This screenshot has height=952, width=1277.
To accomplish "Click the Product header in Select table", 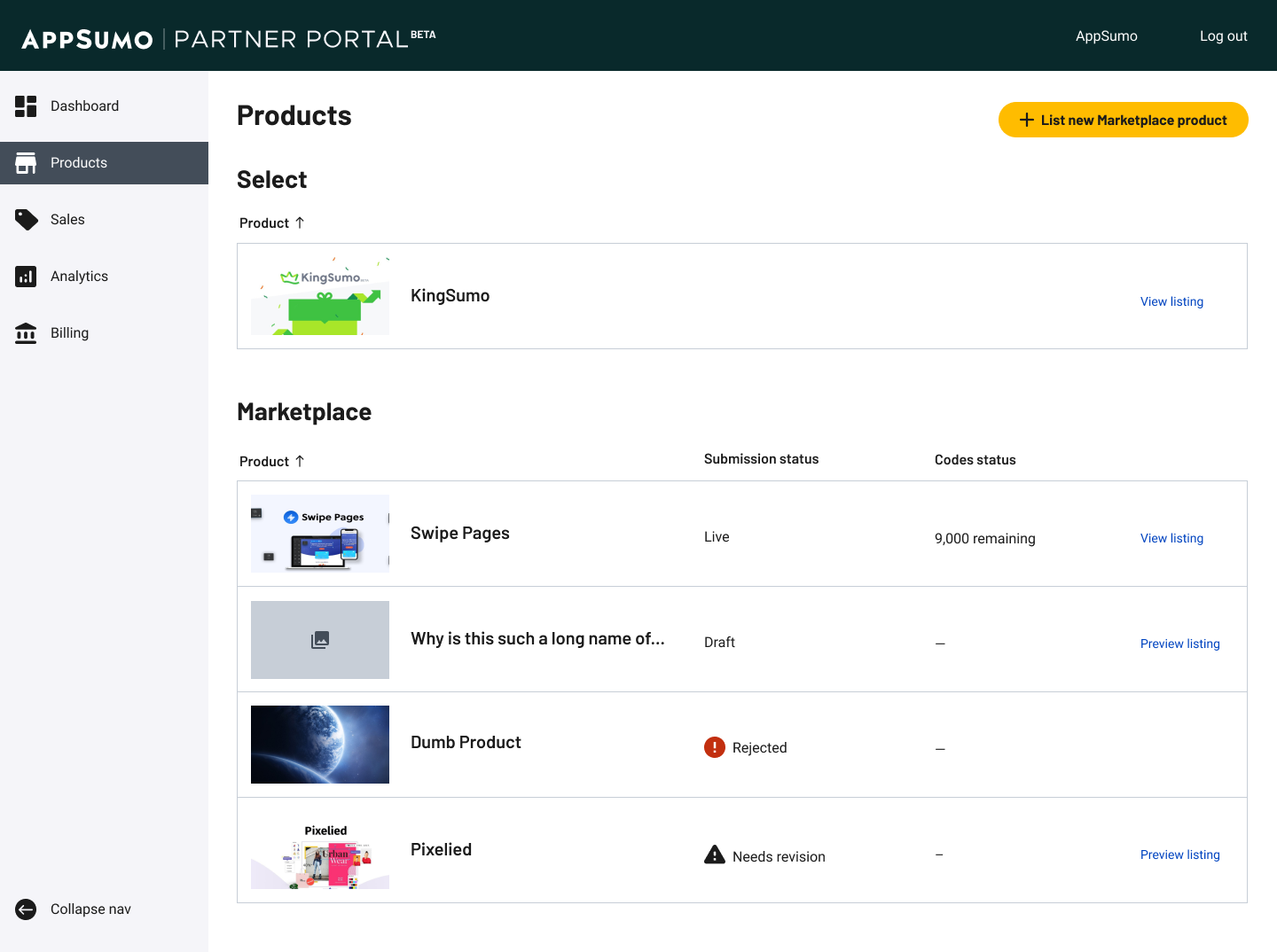I will pyautogui.click(x=264, y=223).
